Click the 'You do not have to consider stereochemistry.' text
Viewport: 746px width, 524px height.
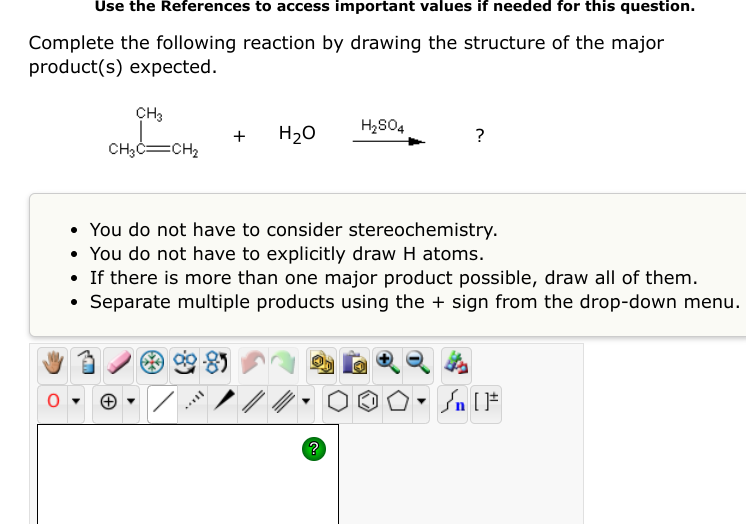294,230
